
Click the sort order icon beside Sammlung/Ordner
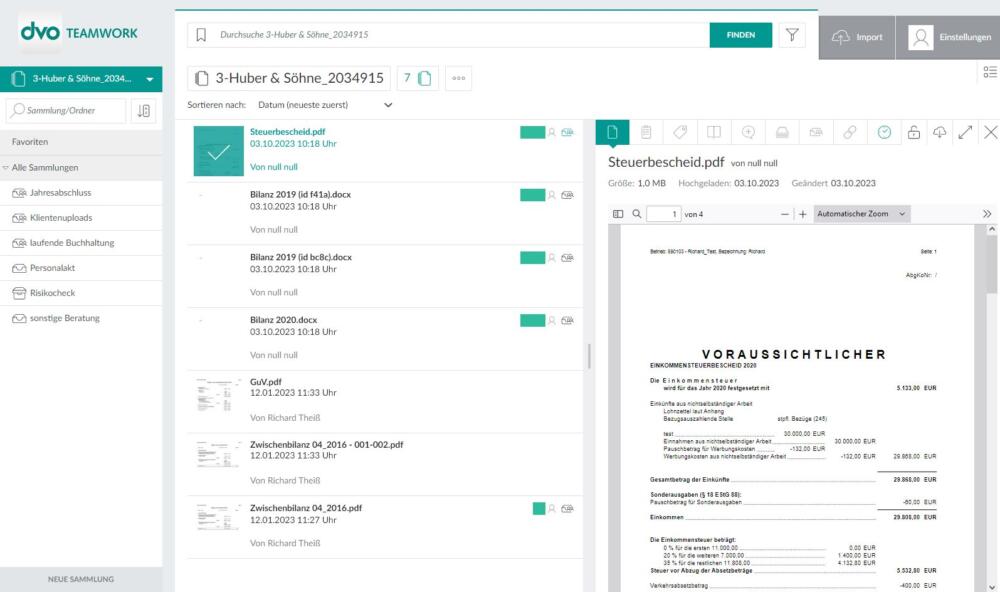tap(143, 110)
